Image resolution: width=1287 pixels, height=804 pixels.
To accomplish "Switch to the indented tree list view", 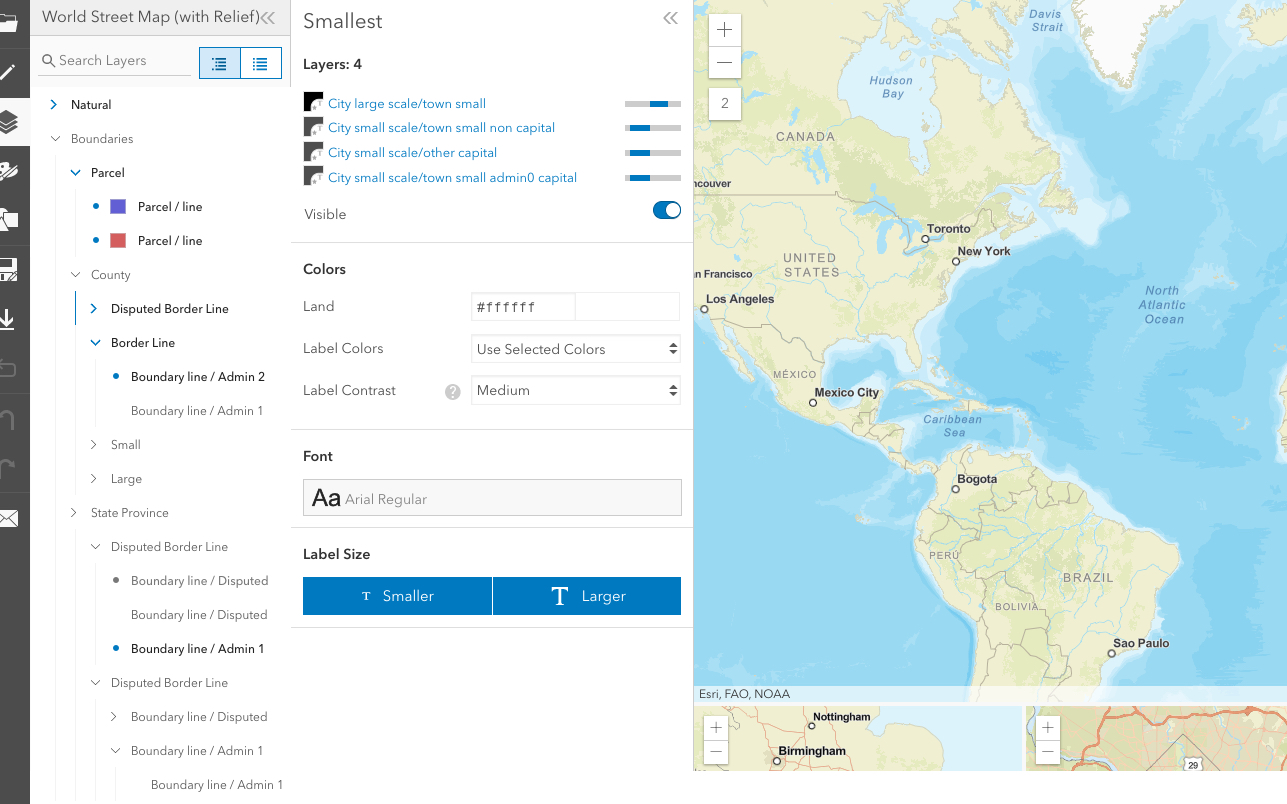I will tap(220, 63).
